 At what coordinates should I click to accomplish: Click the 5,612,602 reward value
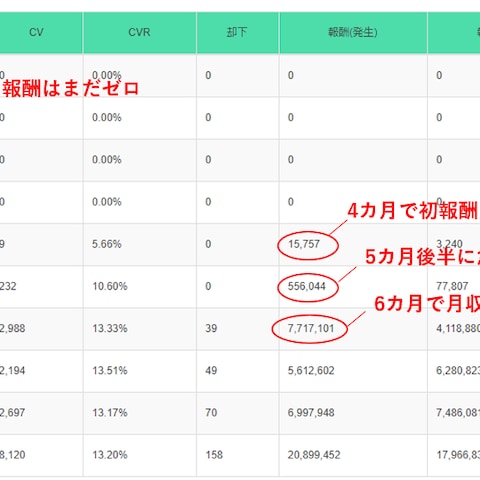pos(311,371)
